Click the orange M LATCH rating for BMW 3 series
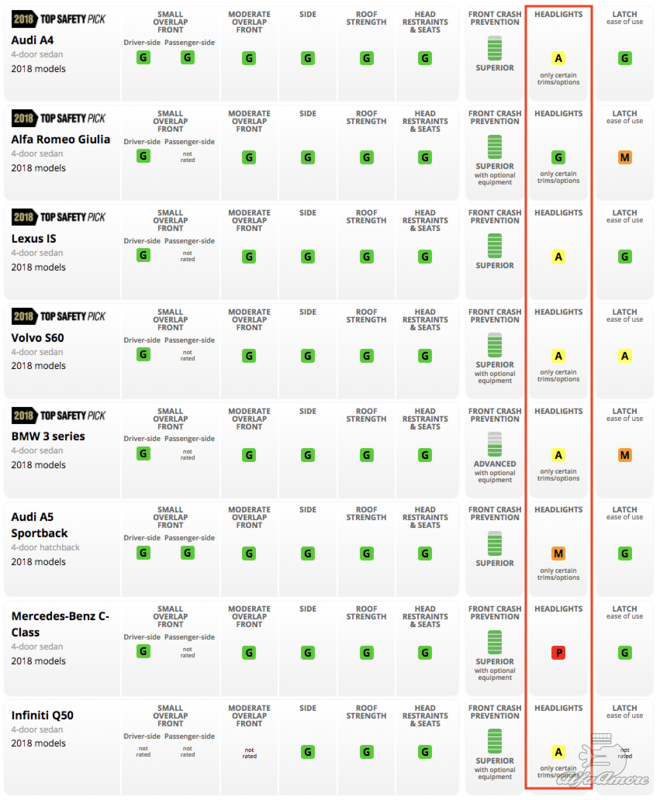The width and height of the screenshot is (660, 800). point(625,455)
